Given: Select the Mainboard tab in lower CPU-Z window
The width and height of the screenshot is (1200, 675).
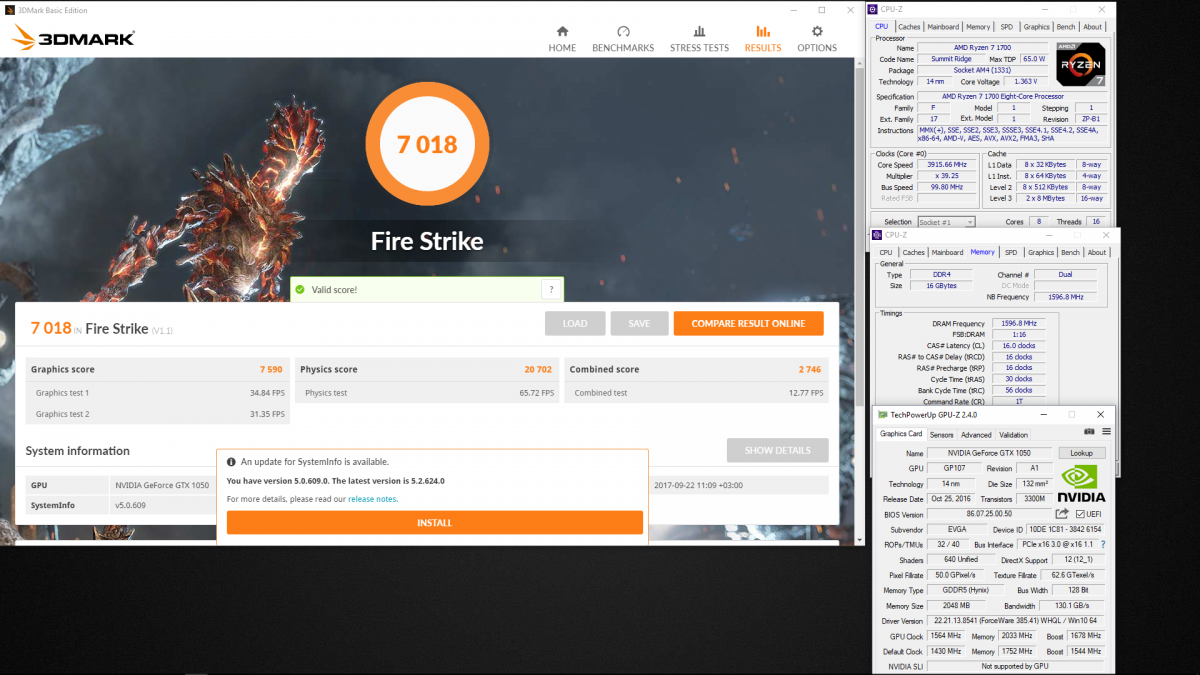Looking at the screenshot, I should coord(947,252).
